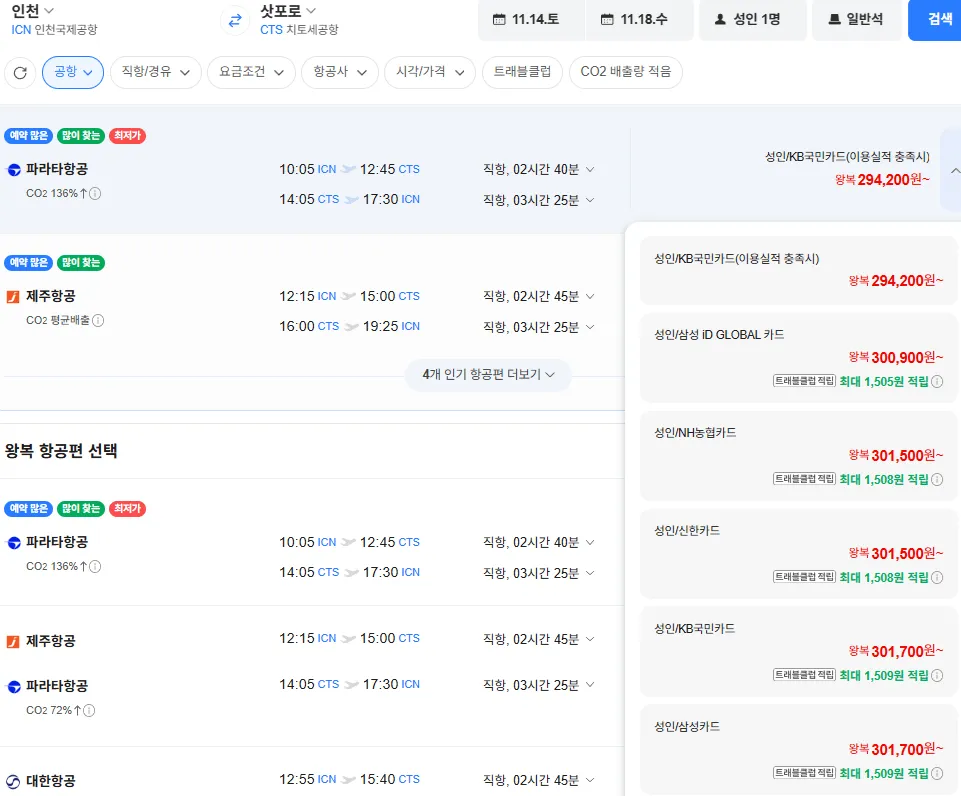The height and width of the screenshot is (796, 961).
Task: Click person icon beside 성인 1명
Action: (720, 20)
